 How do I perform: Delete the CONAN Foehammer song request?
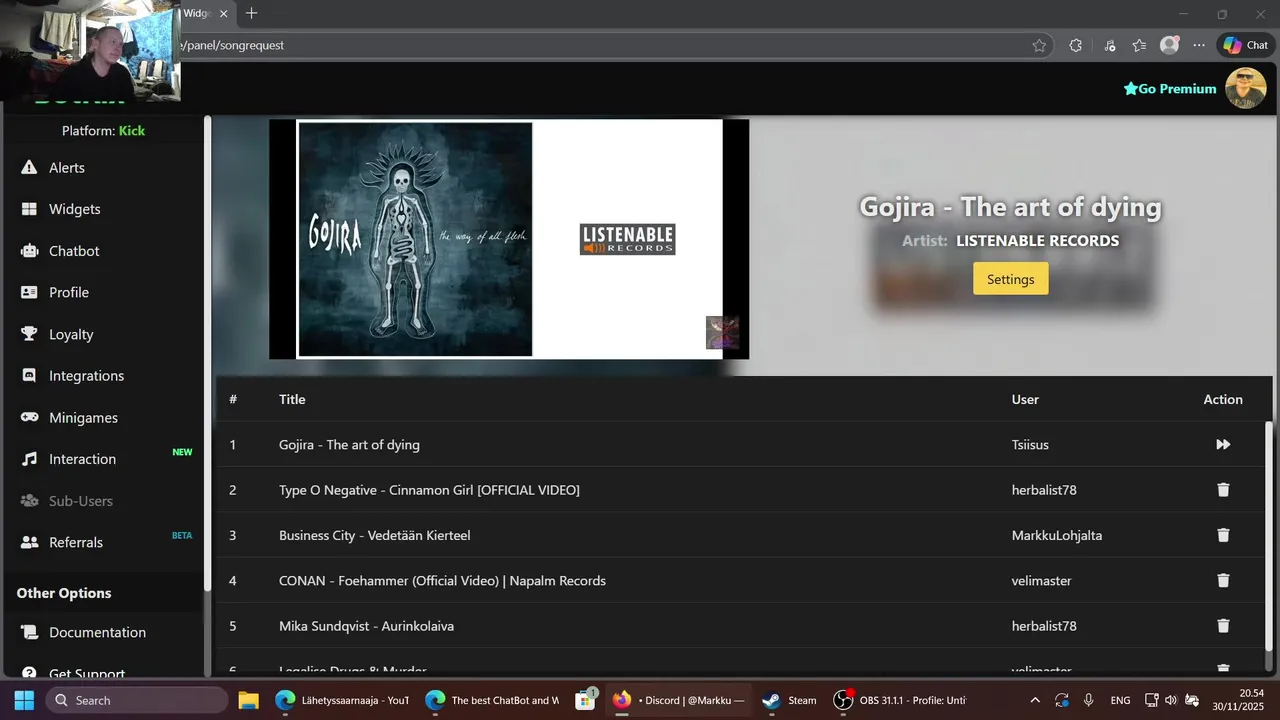coord(1223,580)
